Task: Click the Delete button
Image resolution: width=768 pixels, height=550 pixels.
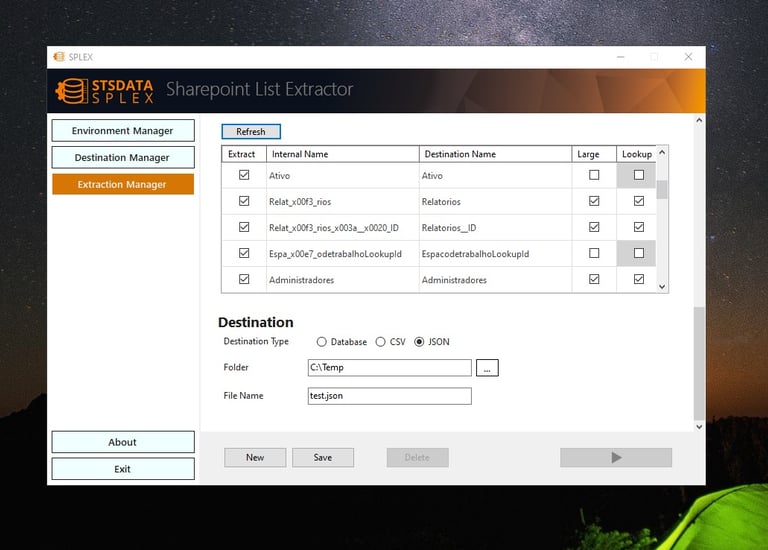Action: coord(417,457)
